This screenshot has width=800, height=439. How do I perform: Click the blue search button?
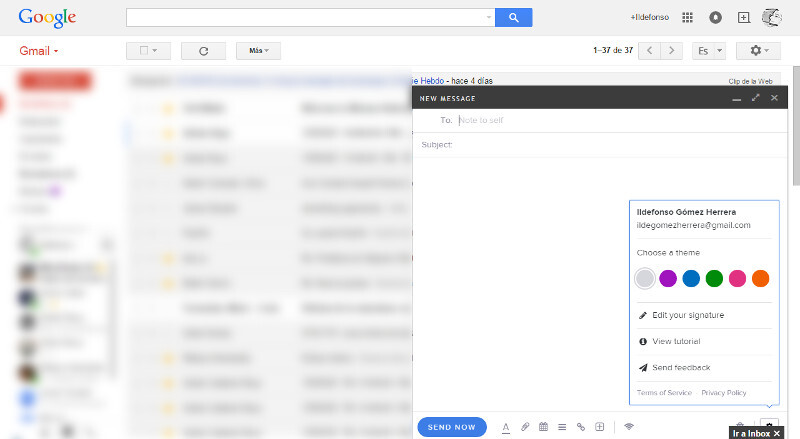[x=514, y=17]
